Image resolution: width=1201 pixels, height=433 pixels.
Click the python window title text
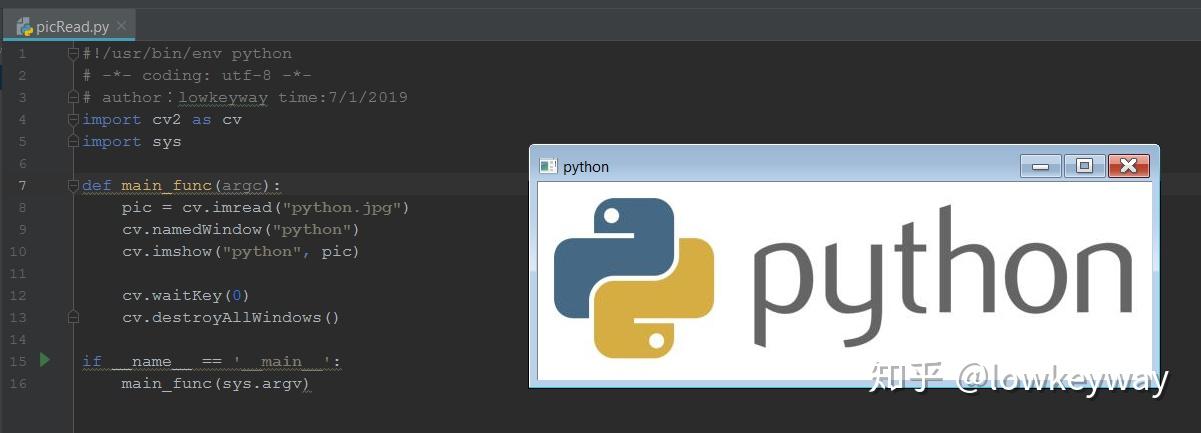tap(586, 167)
